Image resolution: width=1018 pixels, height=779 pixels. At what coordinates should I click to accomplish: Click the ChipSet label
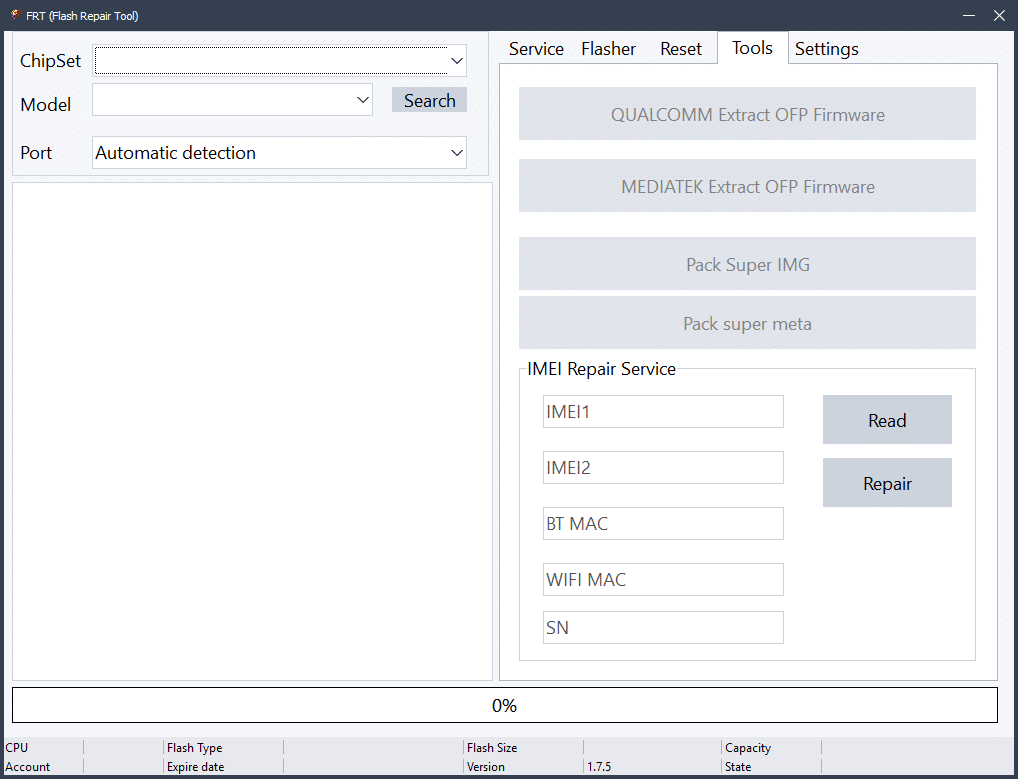[50, 61]
